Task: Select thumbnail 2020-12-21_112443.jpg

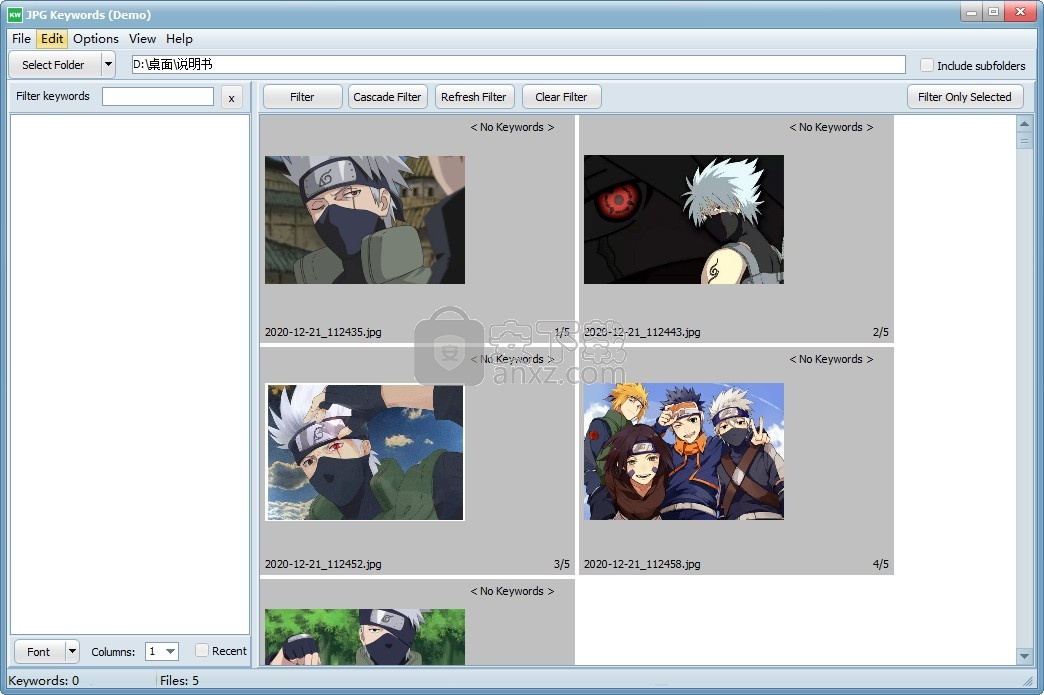Action: 684,220
